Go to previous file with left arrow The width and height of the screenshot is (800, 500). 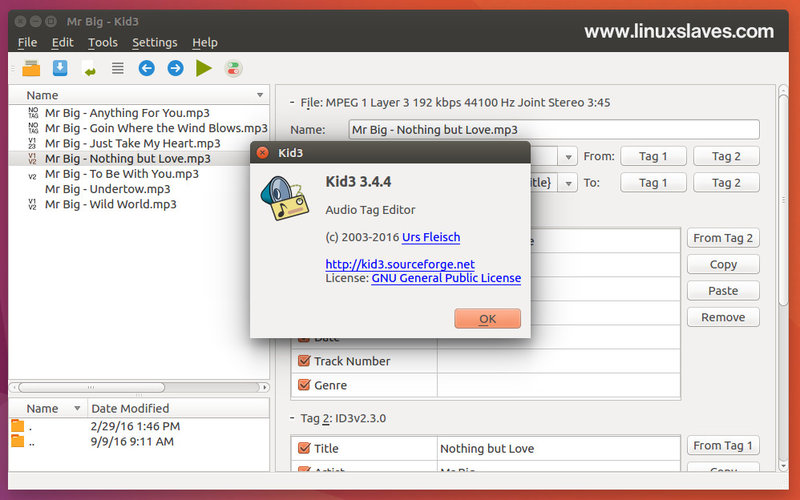146,68
